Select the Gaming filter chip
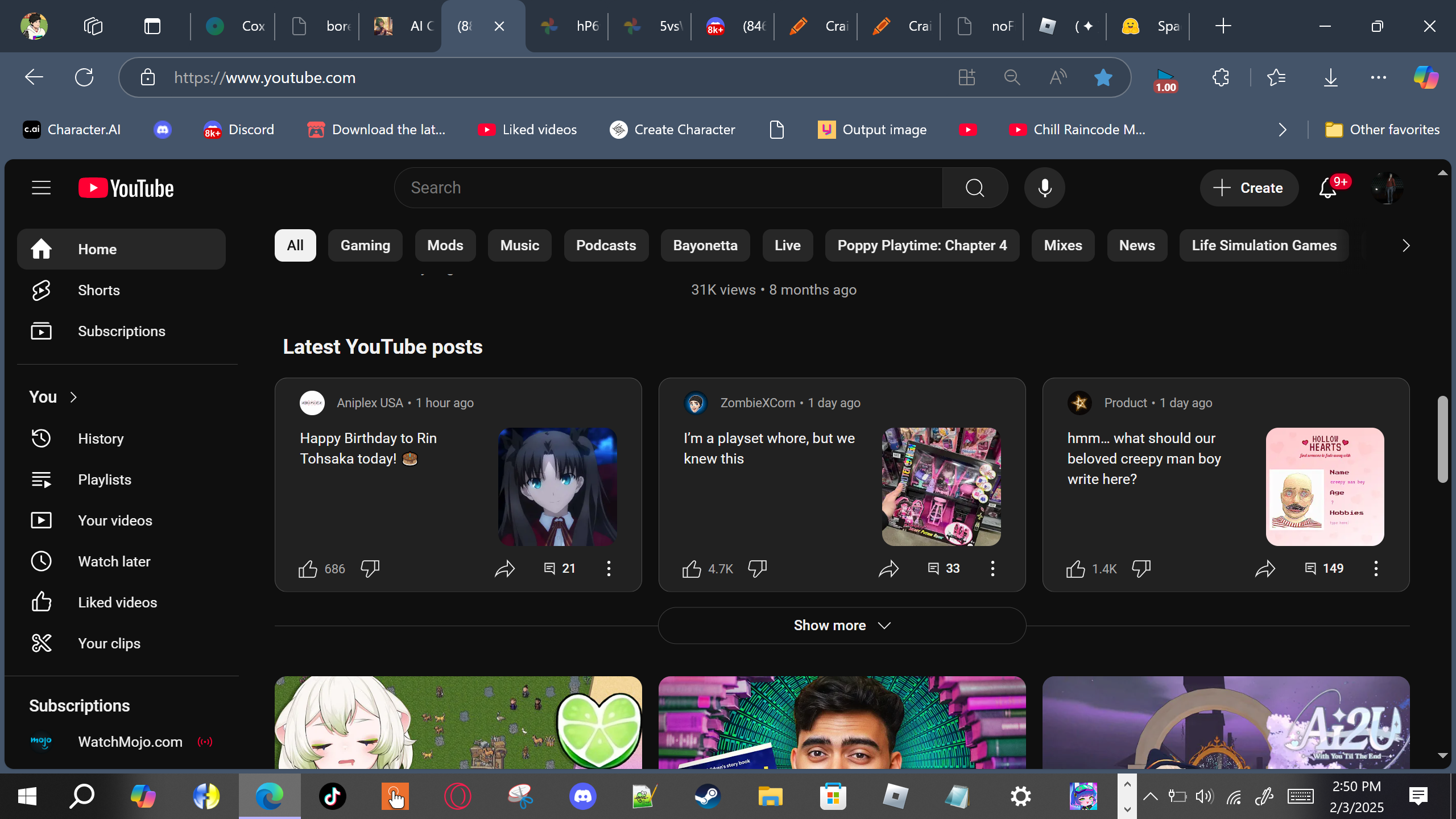 point(365,246)
